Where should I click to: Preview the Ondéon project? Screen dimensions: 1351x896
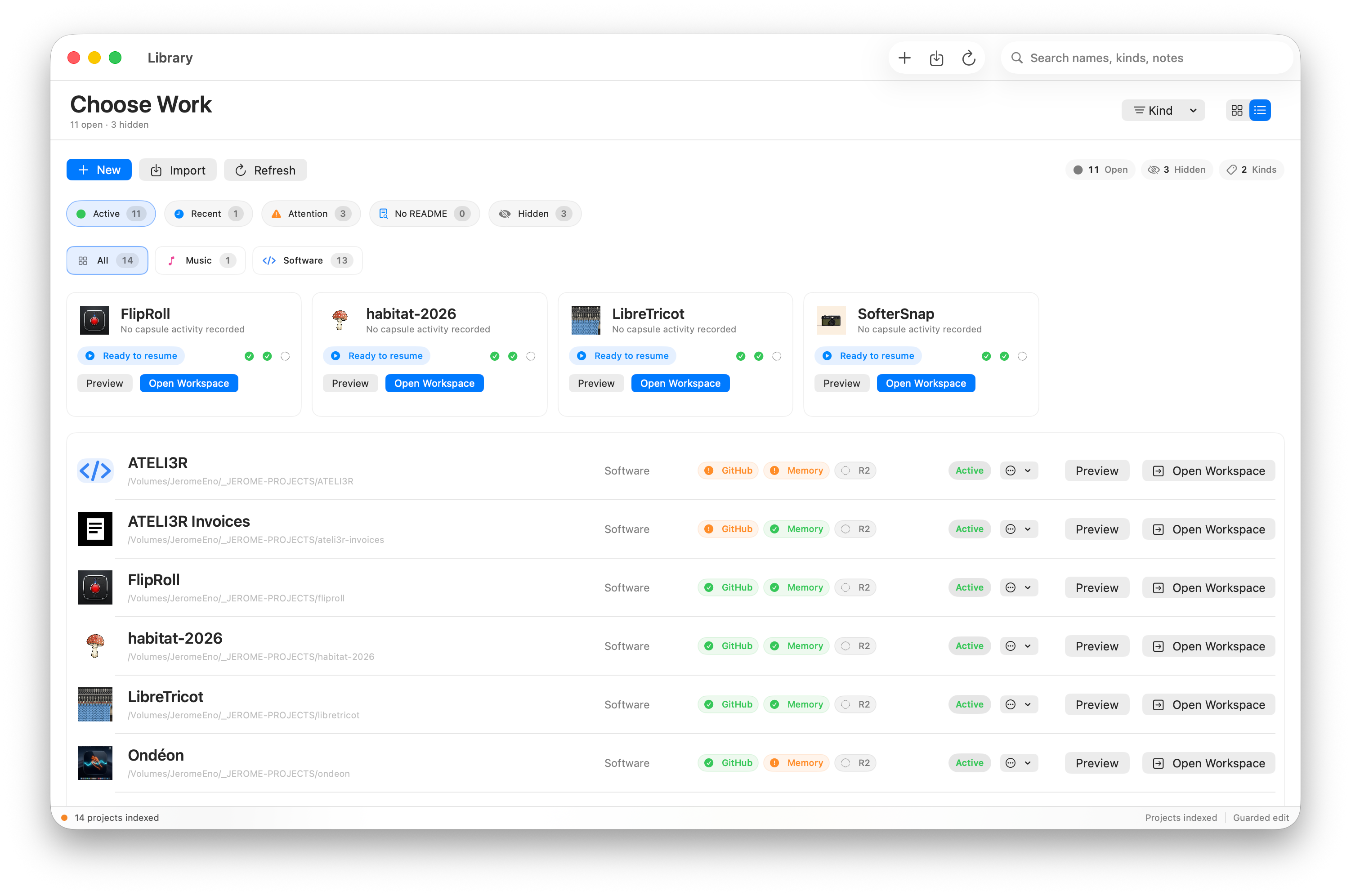[x=1097, y=763]
